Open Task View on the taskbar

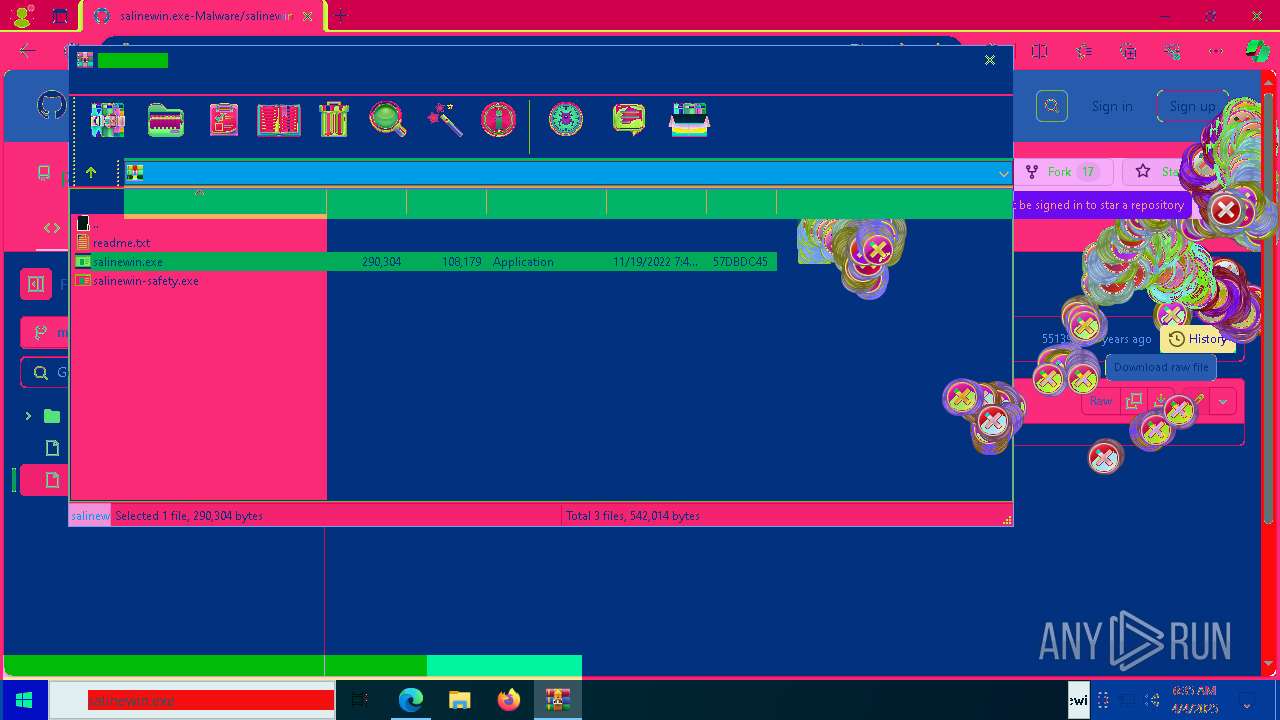pos(361,700)
